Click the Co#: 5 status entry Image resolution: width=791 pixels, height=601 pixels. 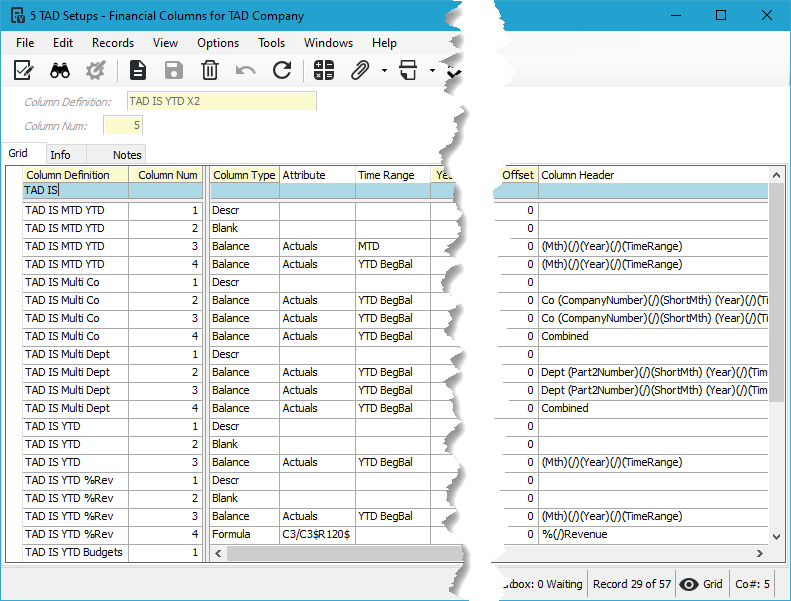tap(752, 584)
